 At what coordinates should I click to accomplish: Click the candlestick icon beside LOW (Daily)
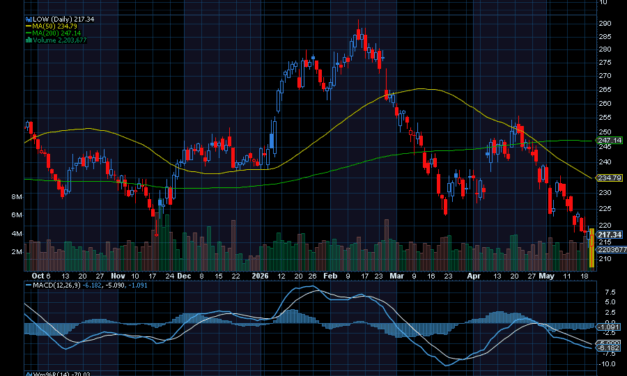[29, 19]
